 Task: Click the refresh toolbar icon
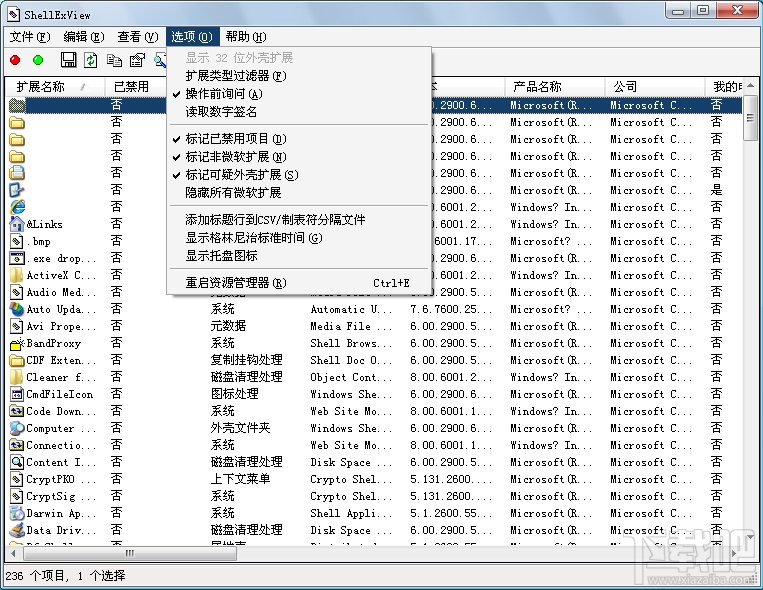pos(91,60)
